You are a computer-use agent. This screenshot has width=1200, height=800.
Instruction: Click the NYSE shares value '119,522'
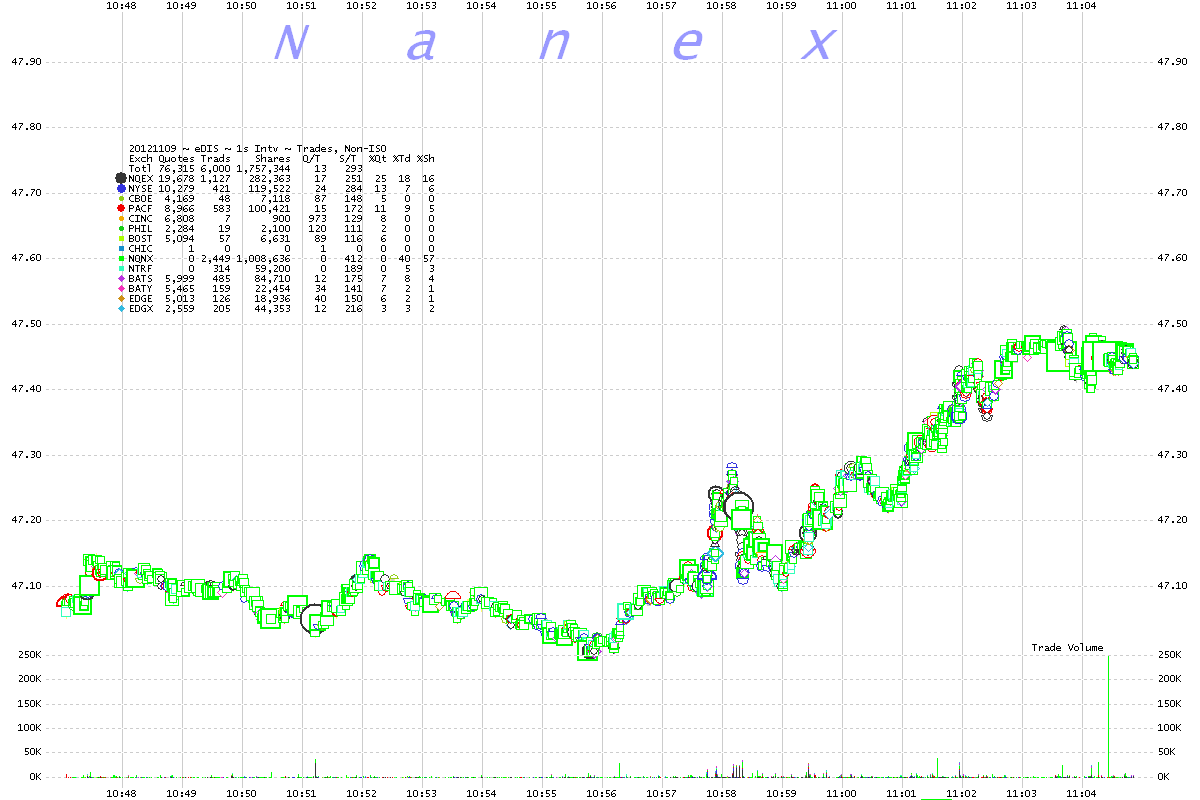click(x=270, y=188)
